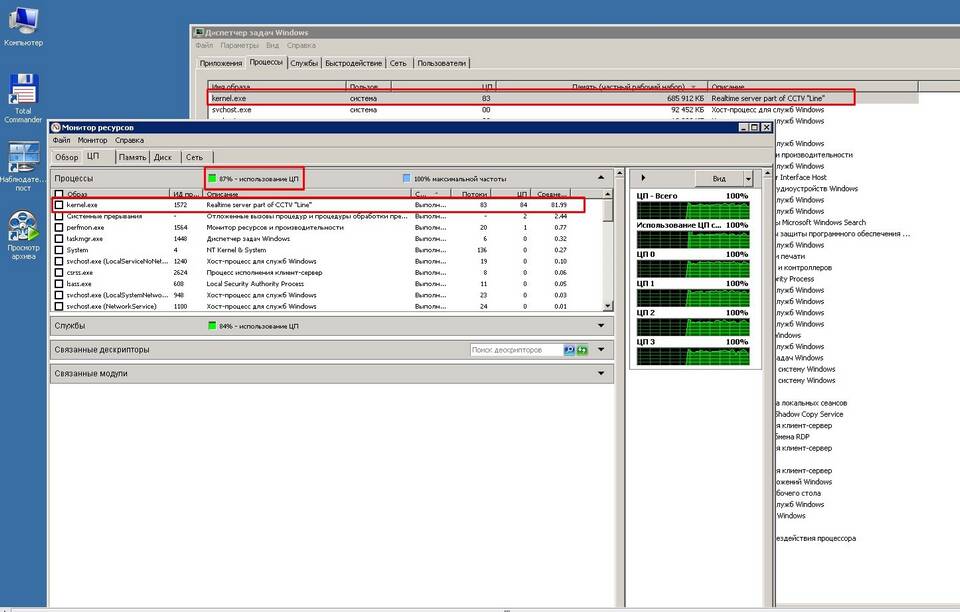Expand the Службы section
The width and height of the screenshot is (960, 612).
pos(601,326)
